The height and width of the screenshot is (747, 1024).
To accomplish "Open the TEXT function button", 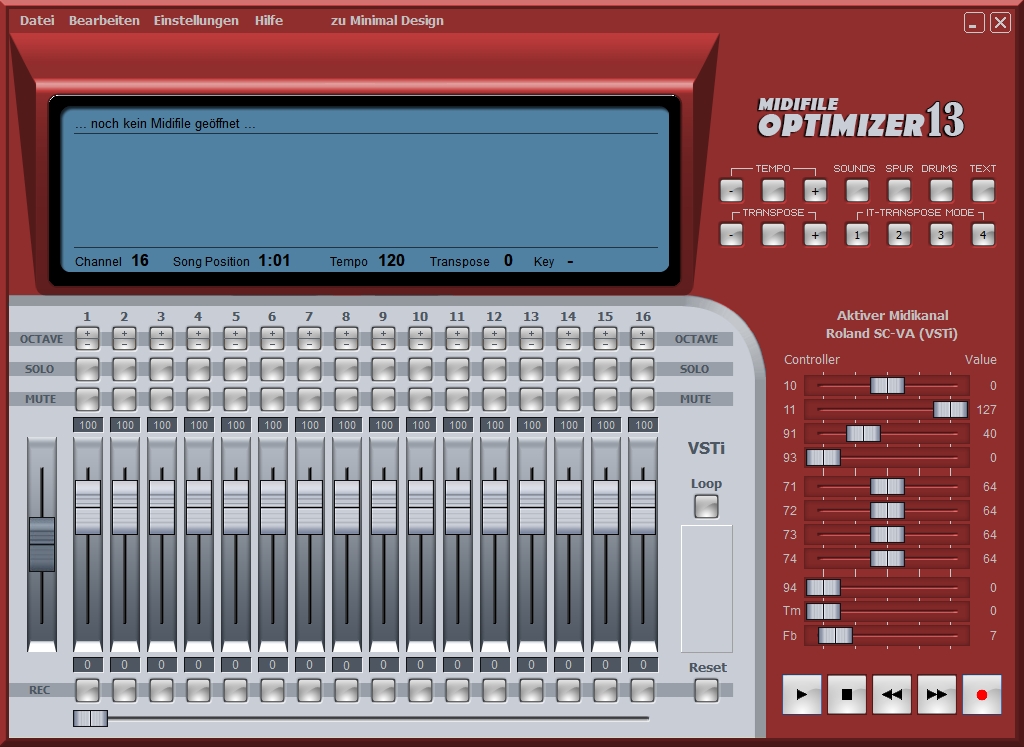I will pyautogui.click(x=982, y=189).
